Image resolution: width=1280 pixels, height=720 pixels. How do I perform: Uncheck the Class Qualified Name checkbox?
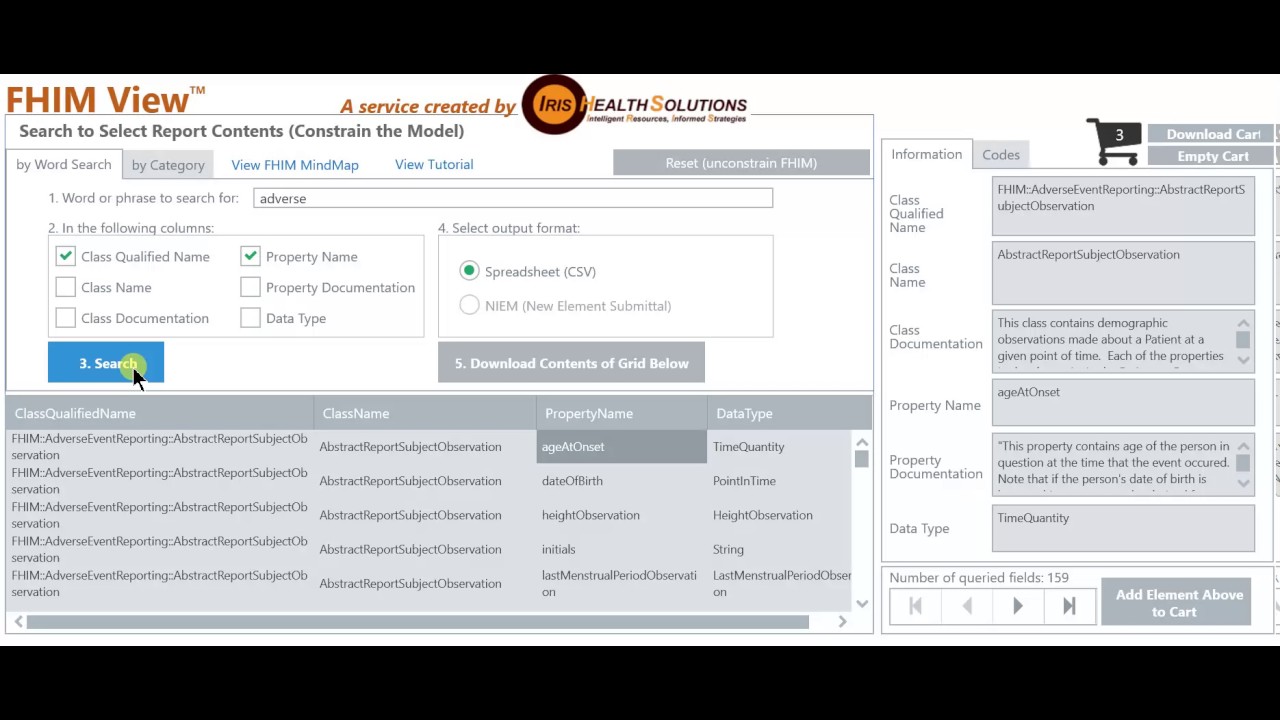[x=66, y=256]
